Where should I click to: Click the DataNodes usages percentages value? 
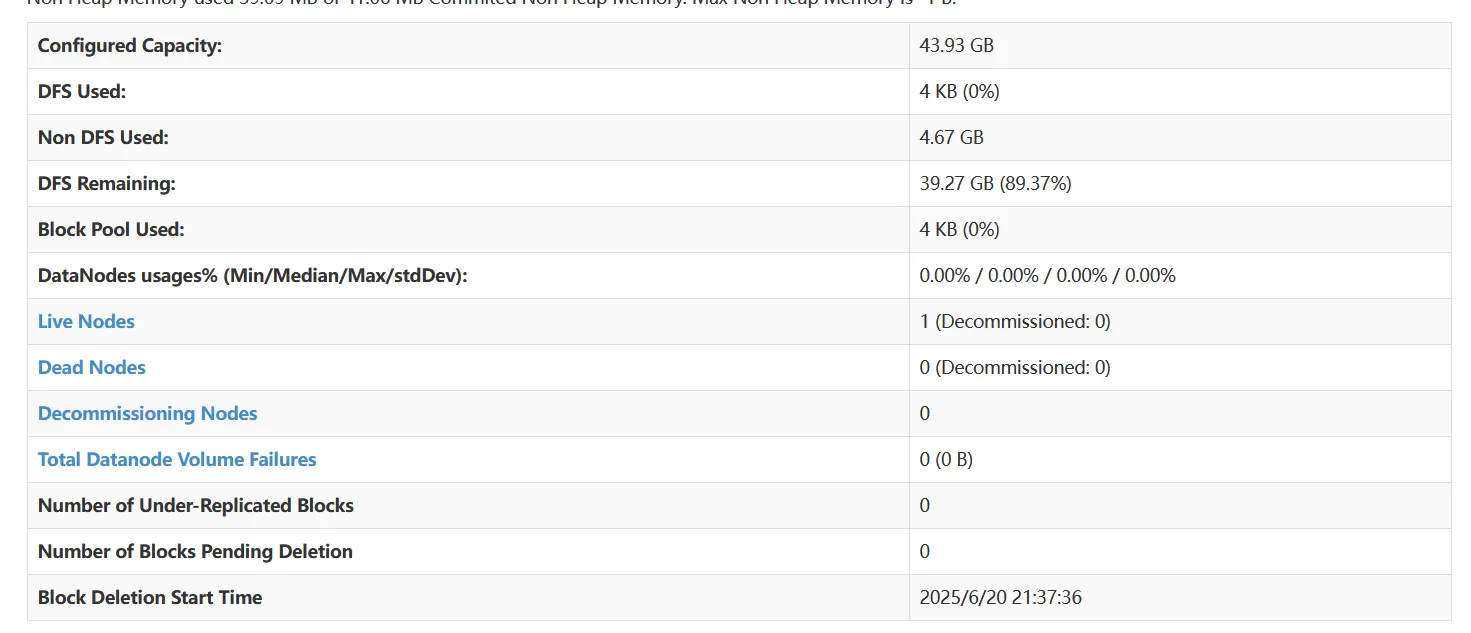[1048, 275]
